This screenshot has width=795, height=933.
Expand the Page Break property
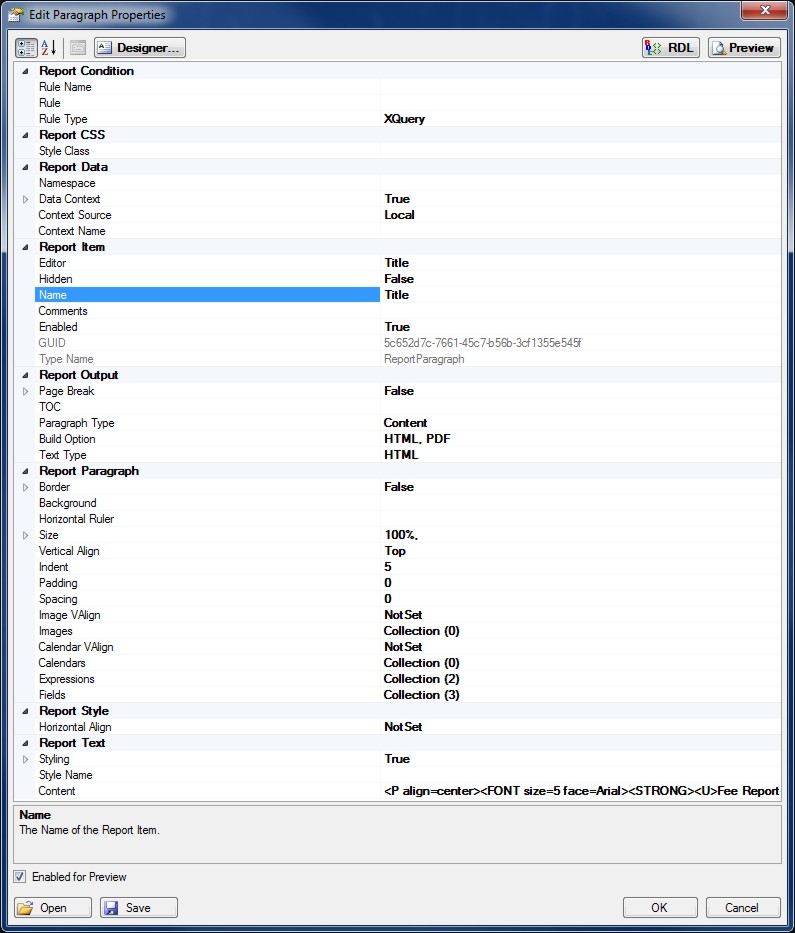[x=25, y=392]
